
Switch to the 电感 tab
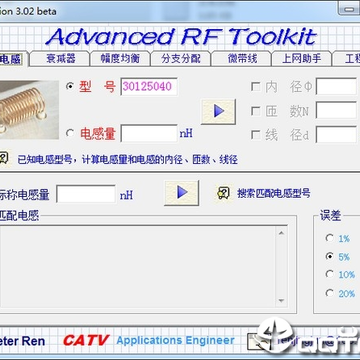(x=13, y=59)
